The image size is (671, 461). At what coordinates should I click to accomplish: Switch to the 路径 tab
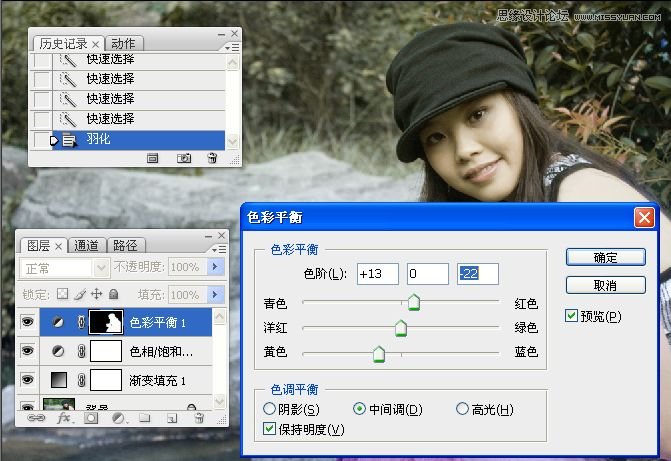point(125,245)
